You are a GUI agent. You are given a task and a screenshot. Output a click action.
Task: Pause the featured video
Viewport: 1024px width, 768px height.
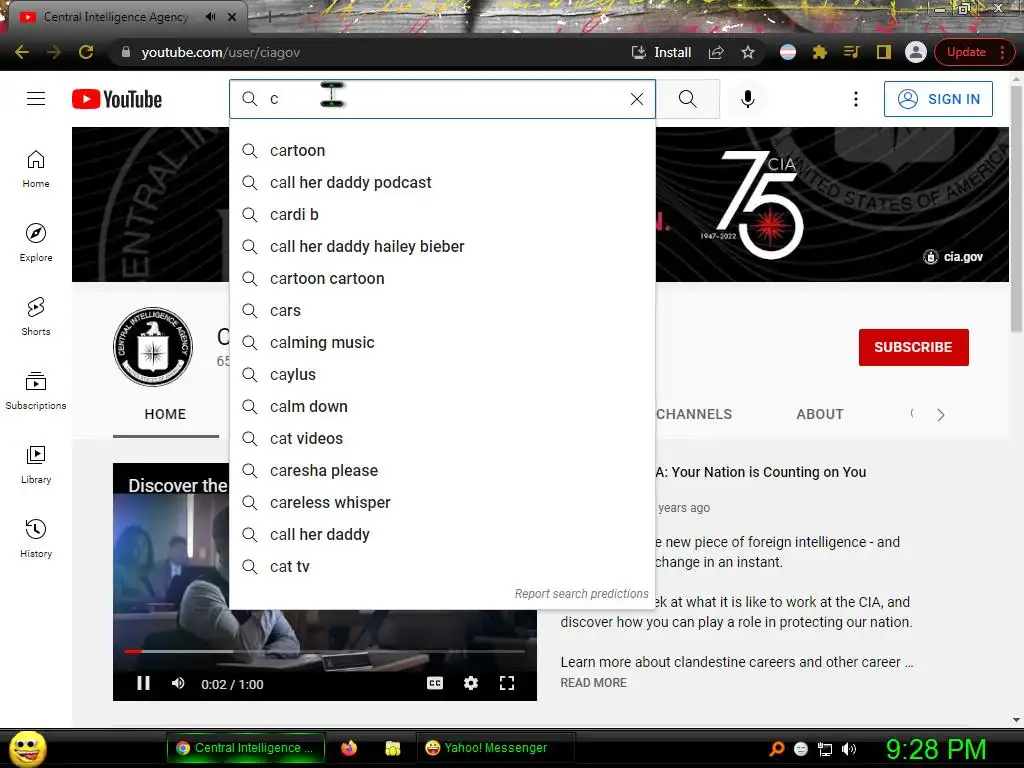[143, 683]
